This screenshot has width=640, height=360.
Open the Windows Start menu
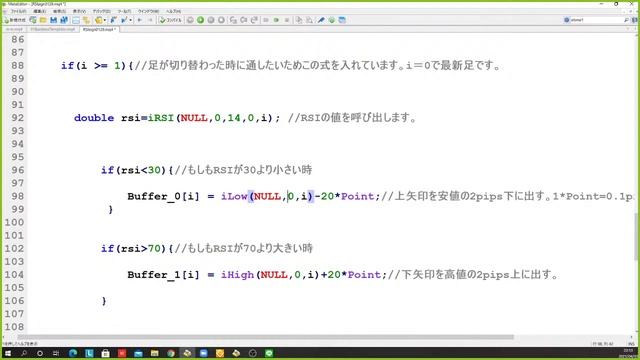click(8, 353)
